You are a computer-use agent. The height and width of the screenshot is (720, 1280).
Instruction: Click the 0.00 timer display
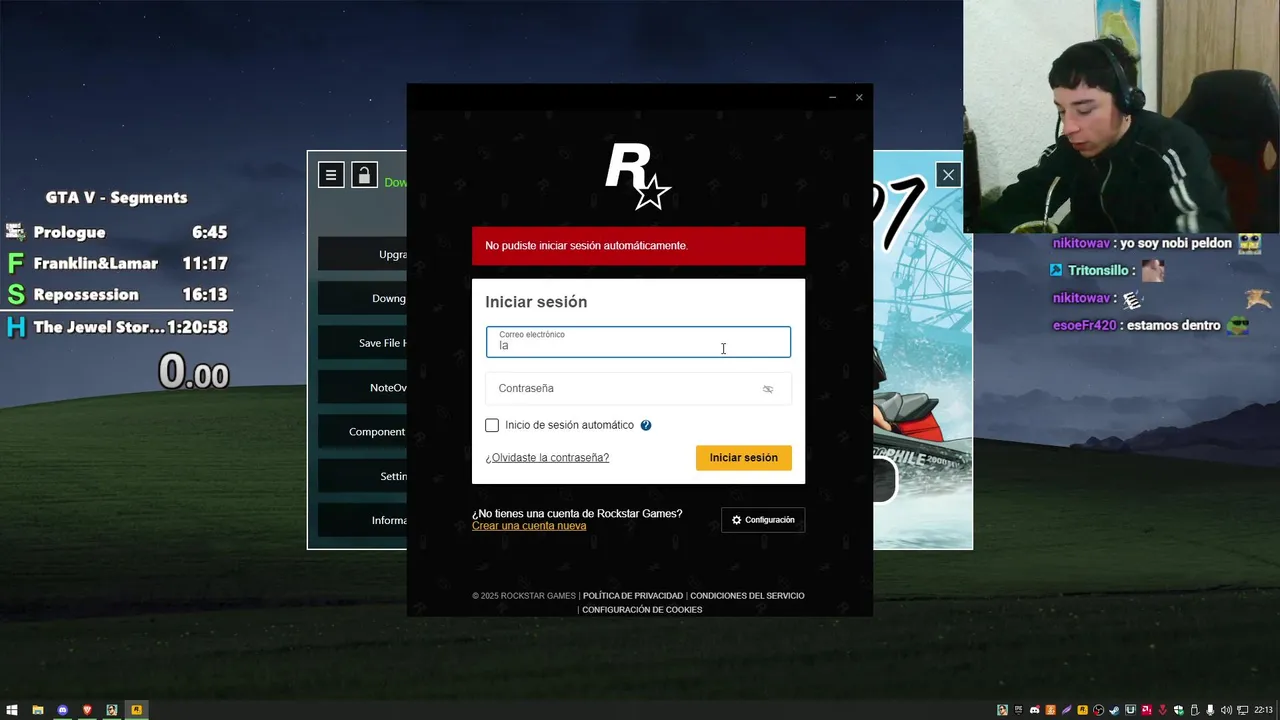(194, 373)
